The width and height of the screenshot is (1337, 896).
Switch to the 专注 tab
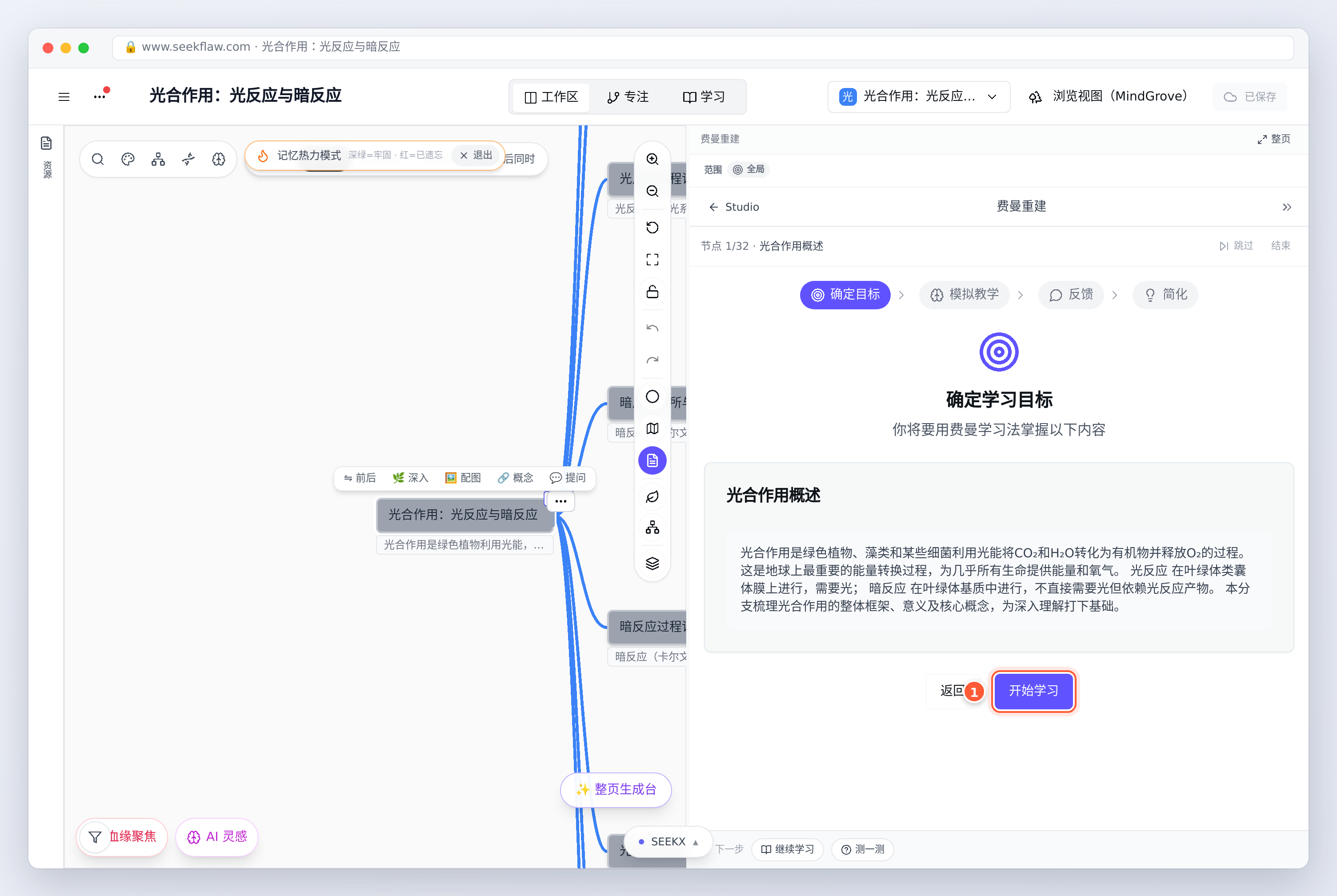(628, 97)
